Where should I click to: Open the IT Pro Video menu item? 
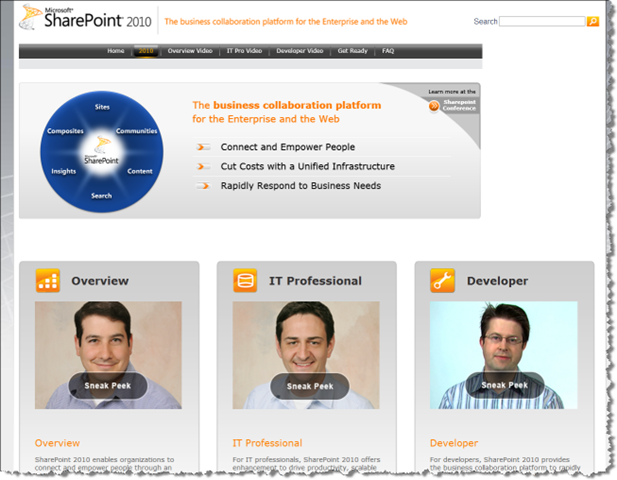pos(244,51)
